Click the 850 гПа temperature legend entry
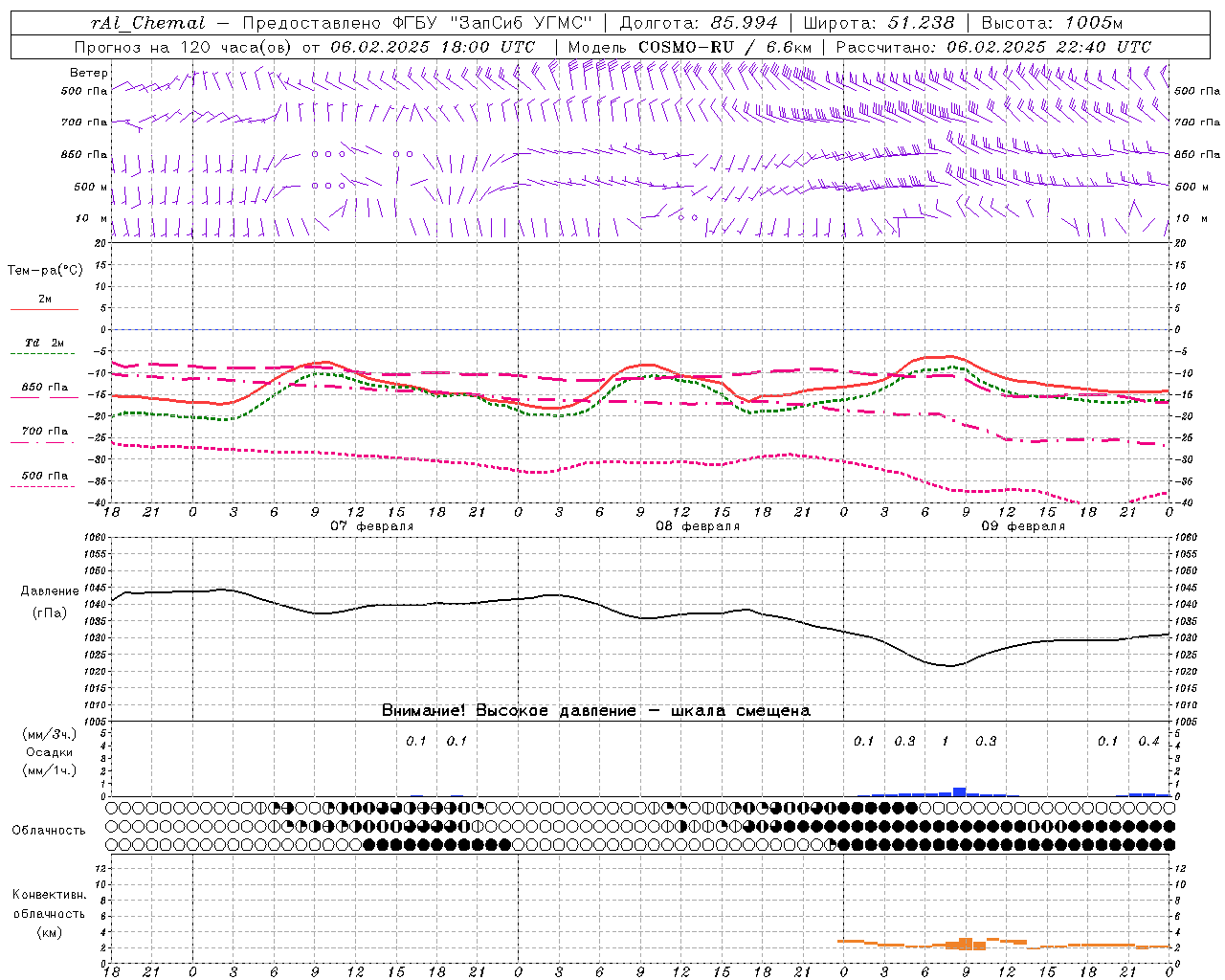 click(45, 388)
